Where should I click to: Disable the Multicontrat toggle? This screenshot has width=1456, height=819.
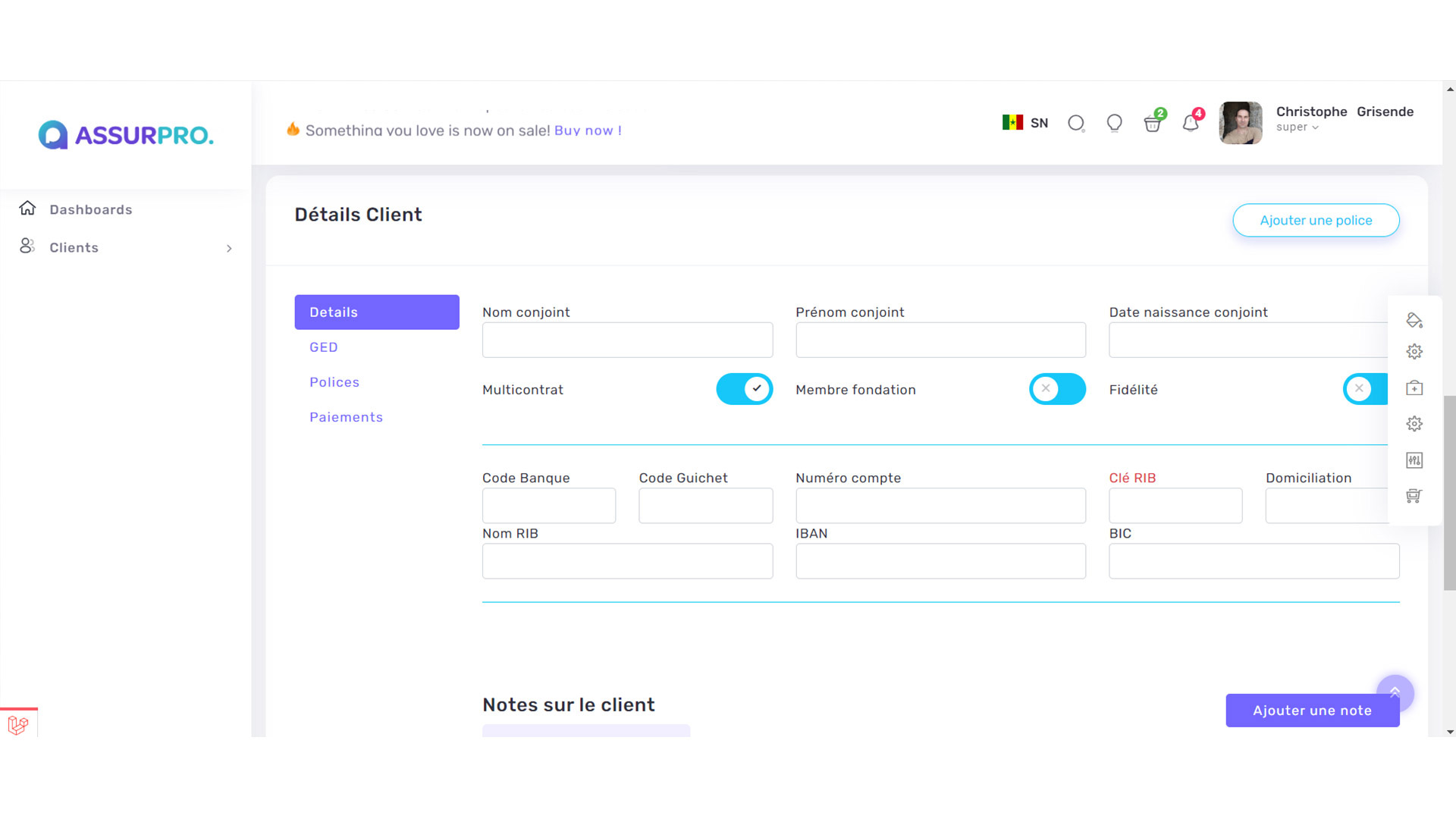coord(744,389)
